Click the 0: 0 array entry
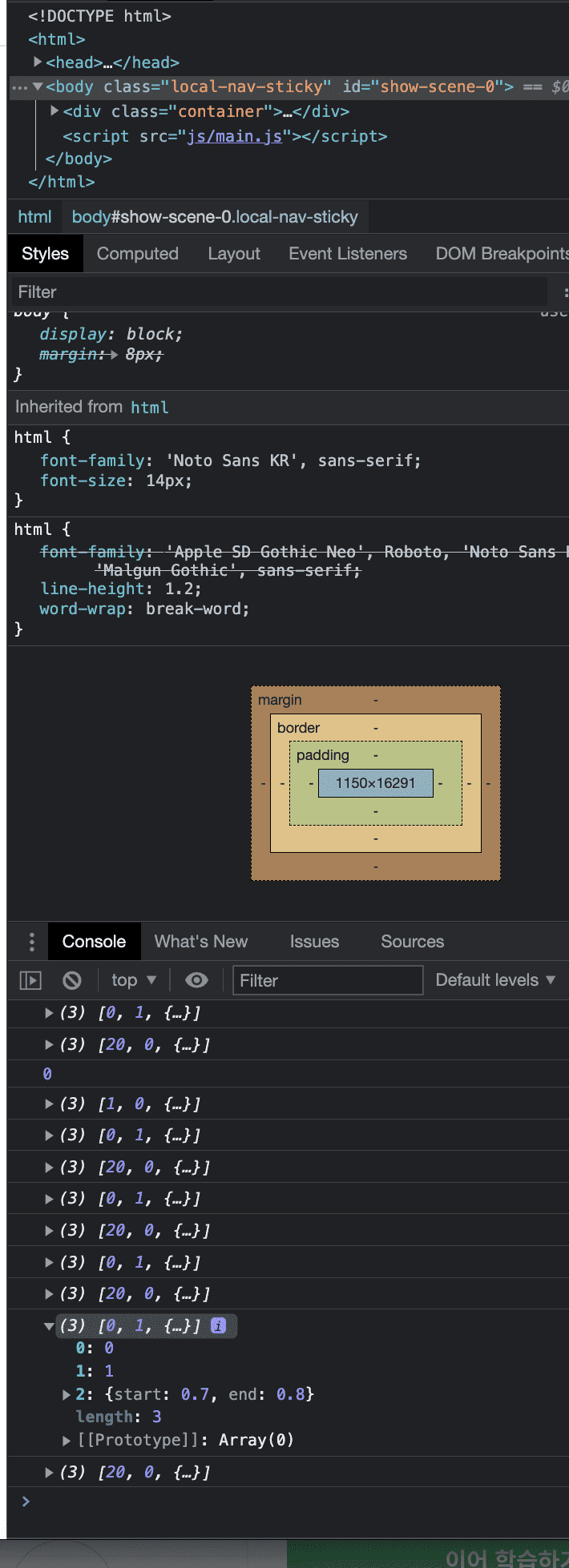Image resolution: width=569 pixels, height=1568 pixels. (95, 1348)
